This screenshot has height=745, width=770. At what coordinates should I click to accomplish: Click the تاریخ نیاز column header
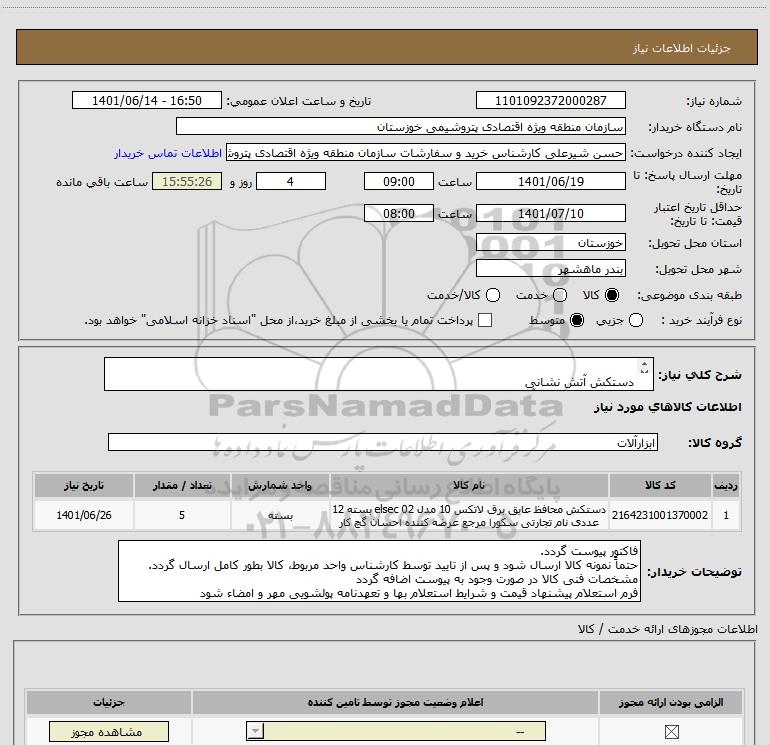83,485
